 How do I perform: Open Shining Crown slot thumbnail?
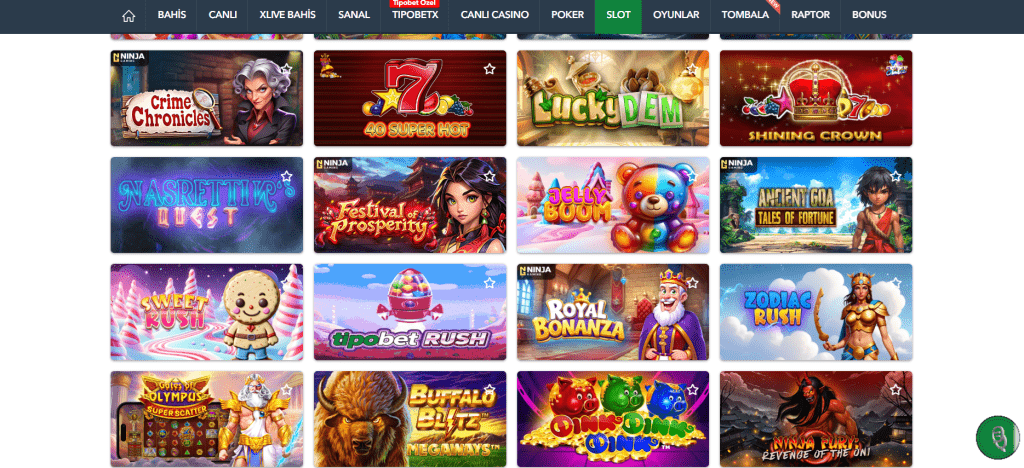click(816, 98)
